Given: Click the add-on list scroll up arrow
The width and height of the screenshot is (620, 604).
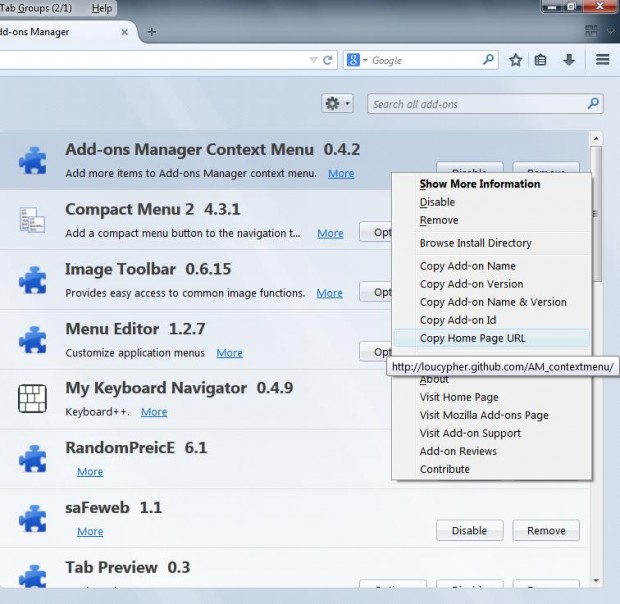Looking at the screenshot, I should pos(596,139).
